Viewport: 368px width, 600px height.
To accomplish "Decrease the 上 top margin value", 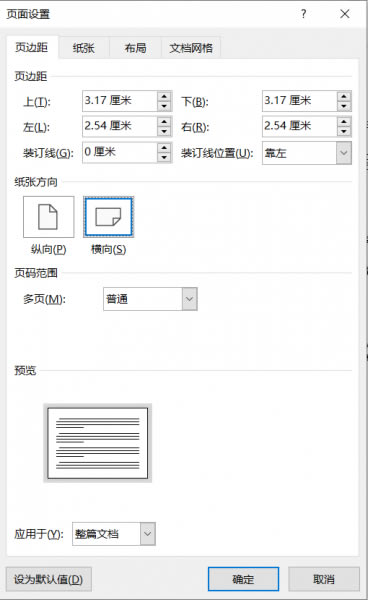I will coord(164,106).
